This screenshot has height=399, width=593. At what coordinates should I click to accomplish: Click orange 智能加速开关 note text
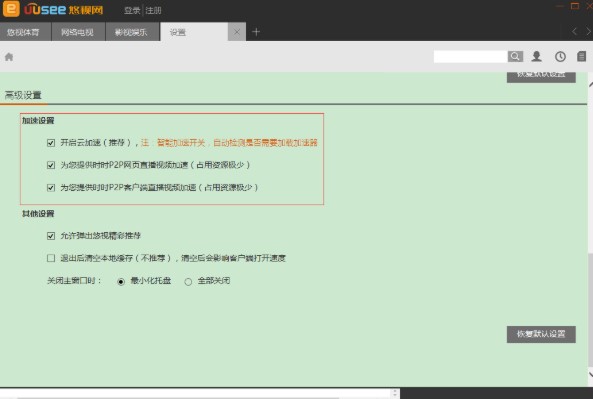tap(229, 143)
